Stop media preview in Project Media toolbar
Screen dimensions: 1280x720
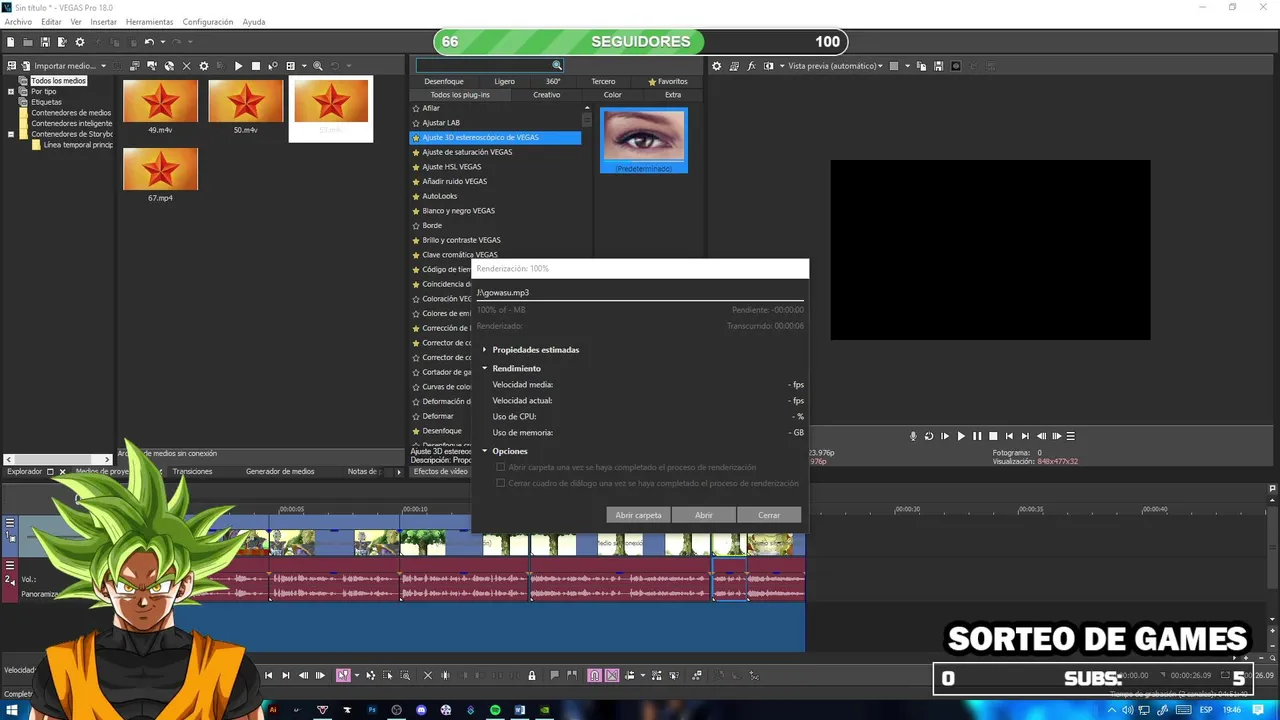[x=256, y=66]
